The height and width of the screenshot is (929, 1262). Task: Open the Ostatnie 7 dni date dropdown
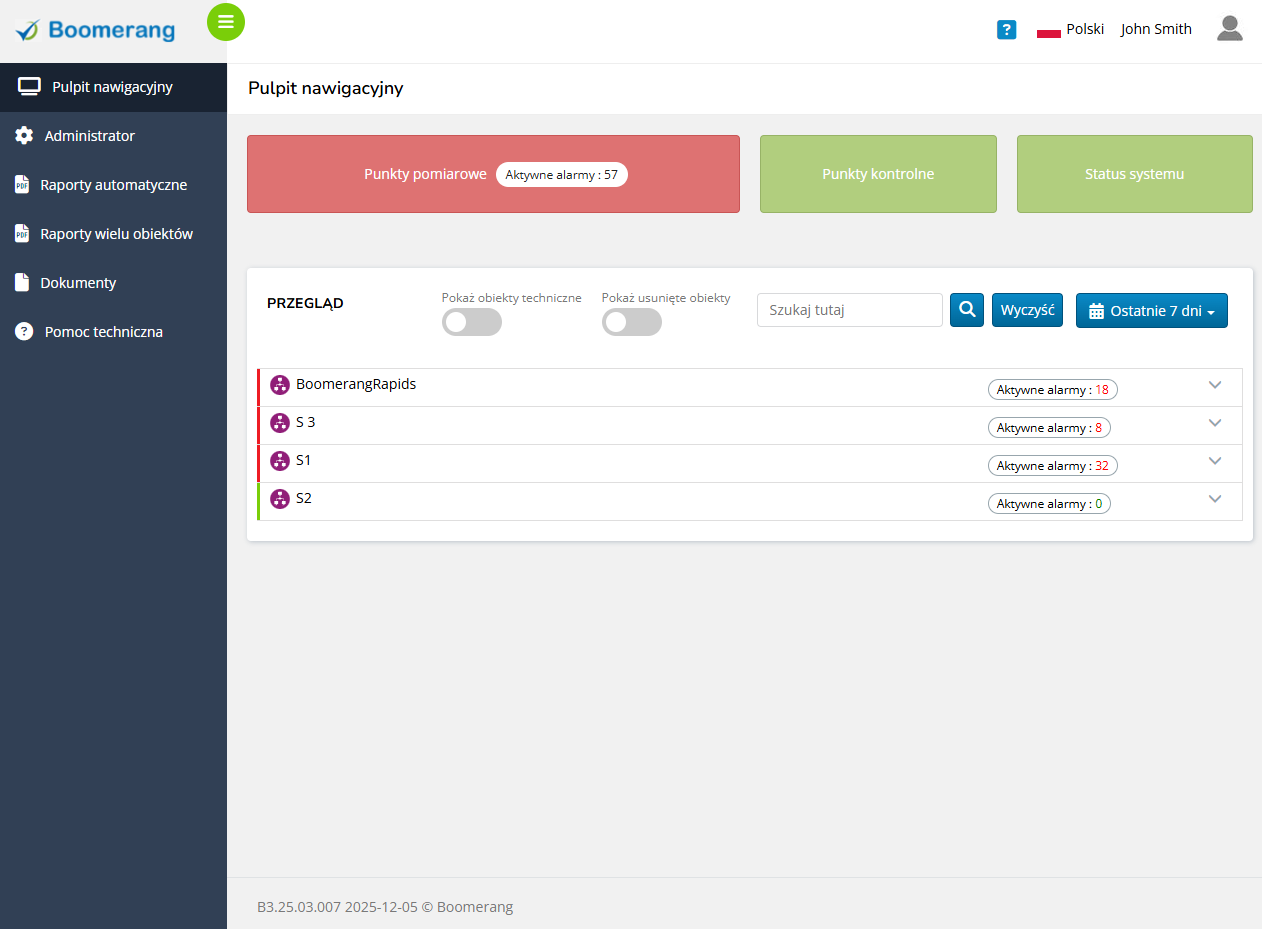pyautogui.click(x=1151, y=311)
